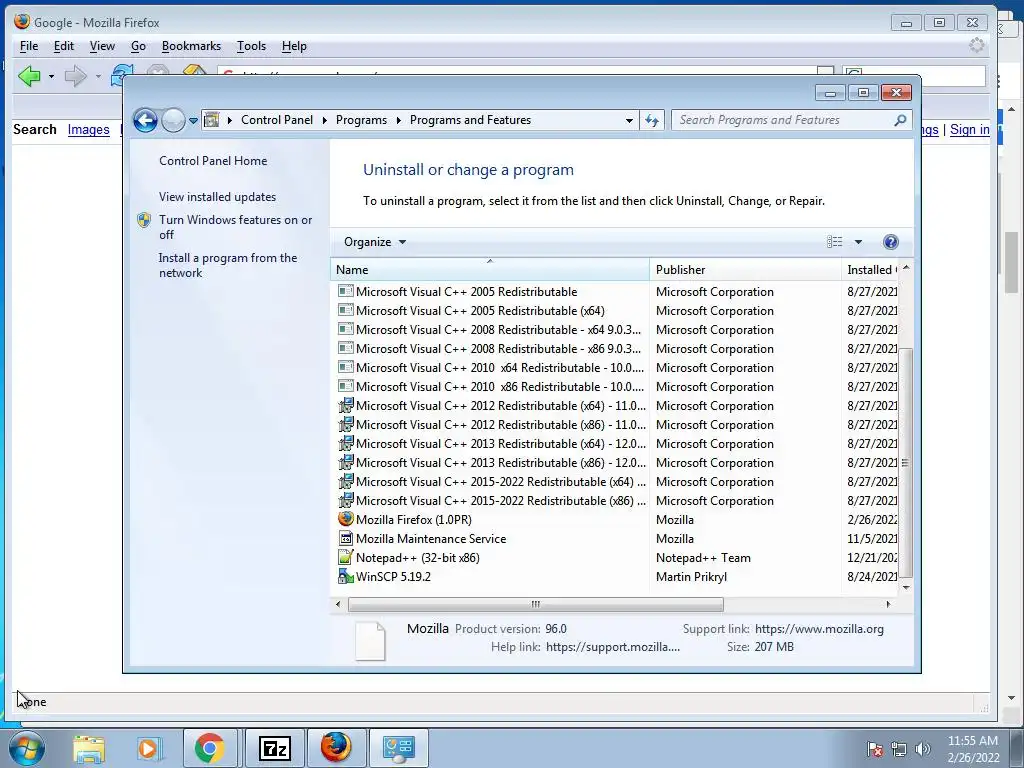This screenshot has width=1024, height=768.
Task: Open Install a program from the network
Action: coord(228,265)
